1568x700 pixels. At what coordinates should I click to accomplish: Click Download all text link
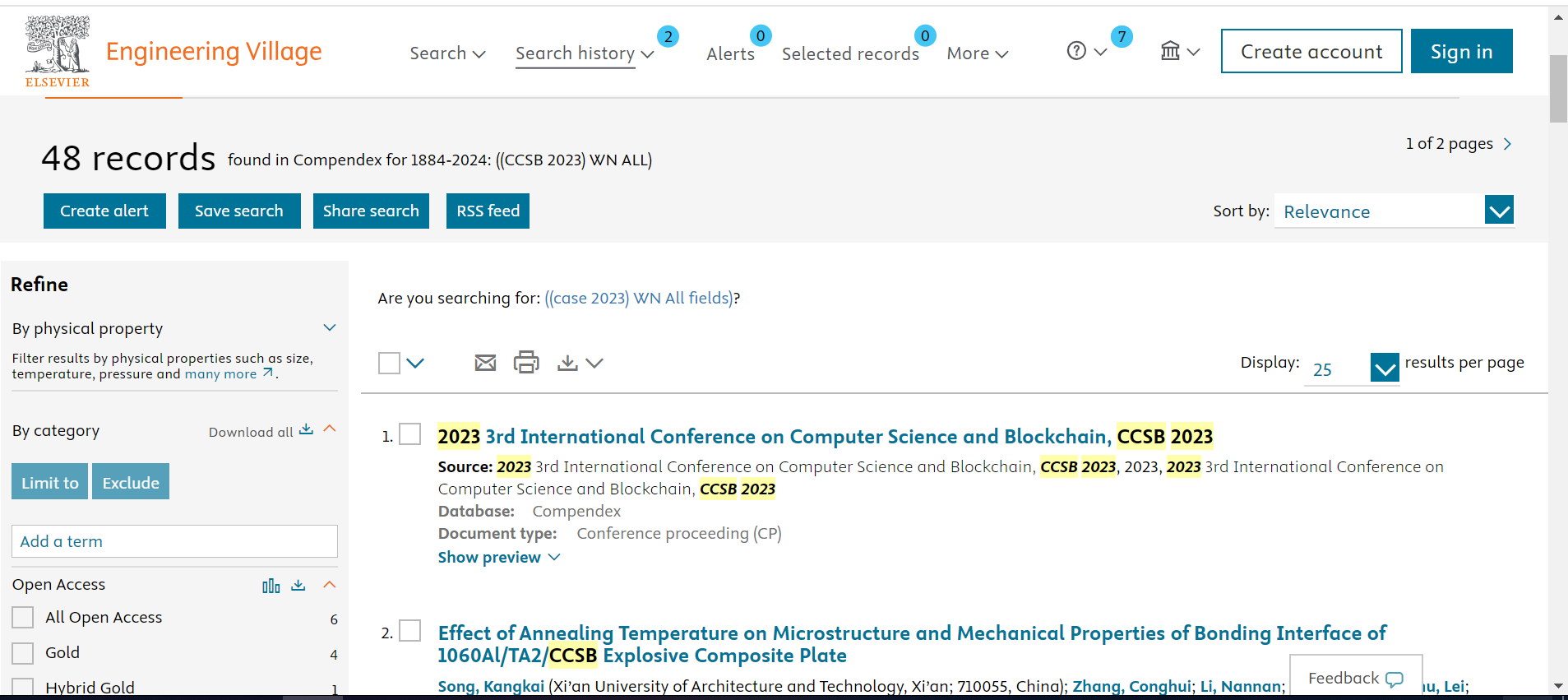click(x=251, y=432)
